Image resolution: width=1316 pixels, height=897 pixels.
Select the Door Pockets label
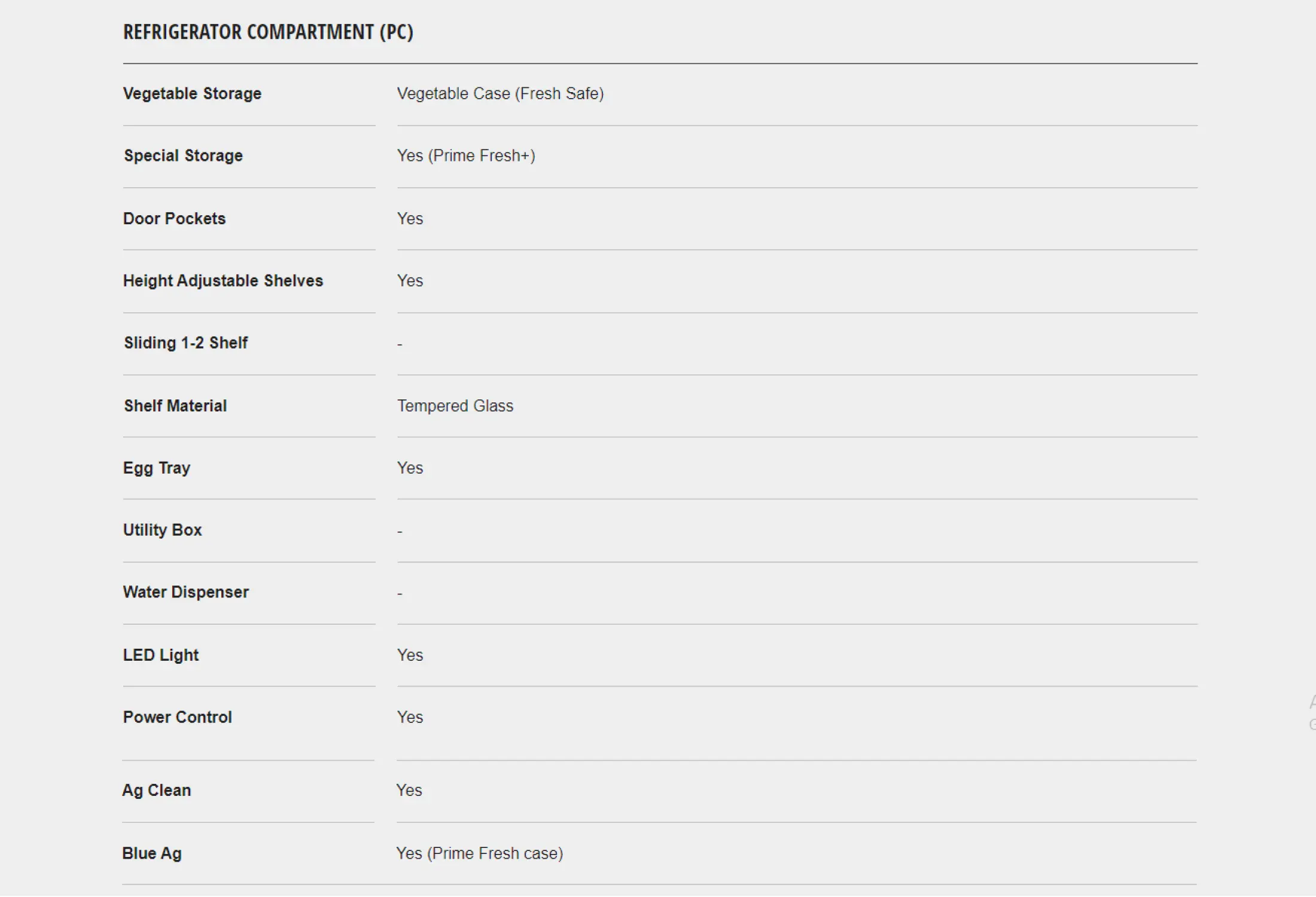[x=174, y=219]
